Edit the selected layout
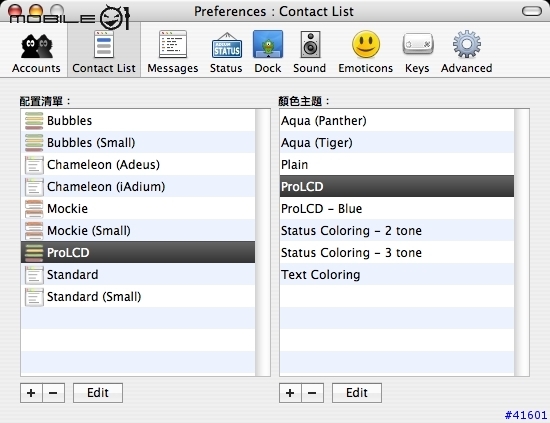The width and height of the screenshot is (550, 423). pyautogui.click(x=98, y=393)
